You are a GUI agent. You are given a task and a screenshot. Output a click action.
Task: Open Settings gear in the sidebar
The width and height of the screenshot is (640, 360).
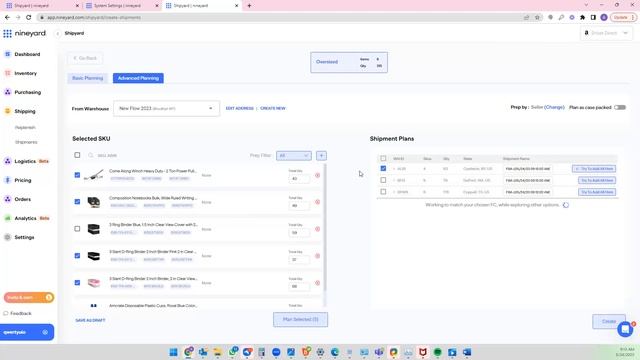tap(7, 237)
